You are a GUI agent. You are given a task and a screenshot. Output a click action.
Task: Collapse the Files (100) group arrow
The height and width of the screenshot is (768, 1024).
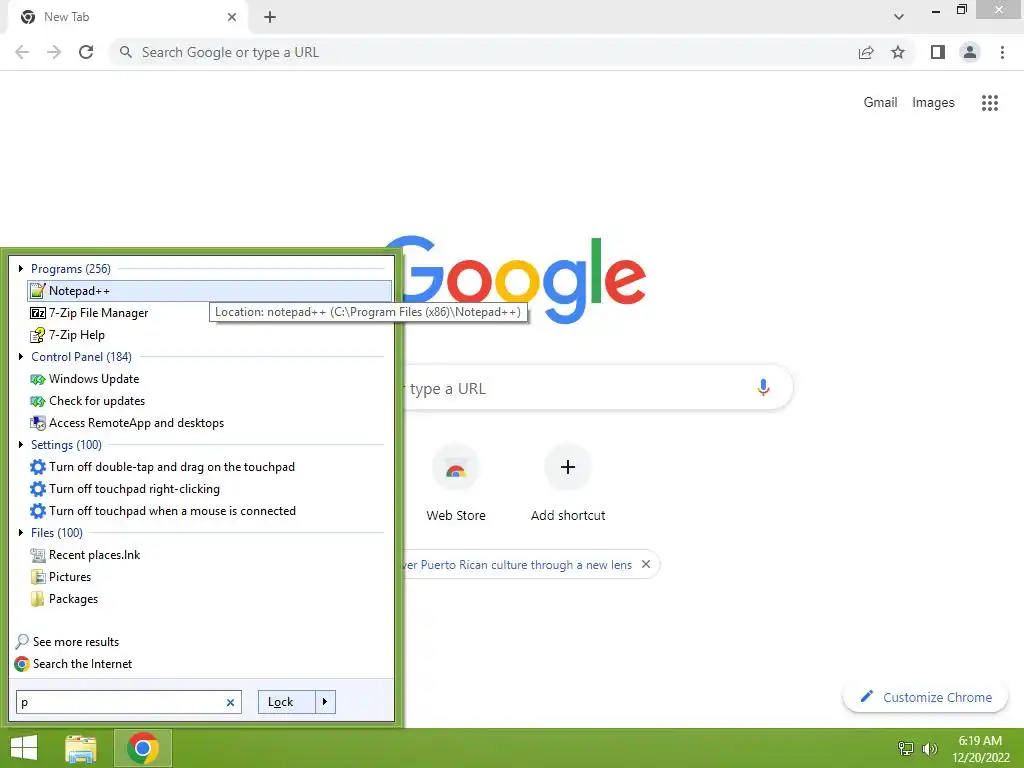point(21,533)
